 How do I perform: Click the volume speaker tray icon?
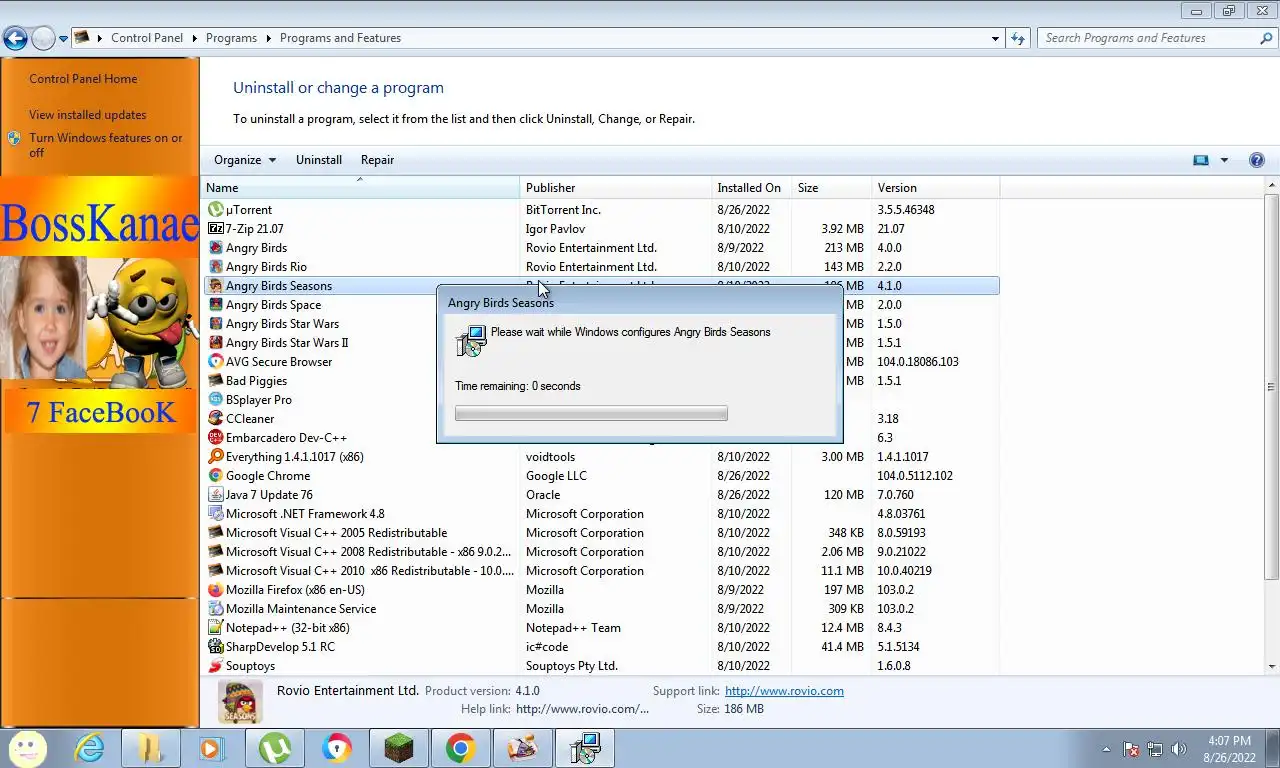[1180, 749]
